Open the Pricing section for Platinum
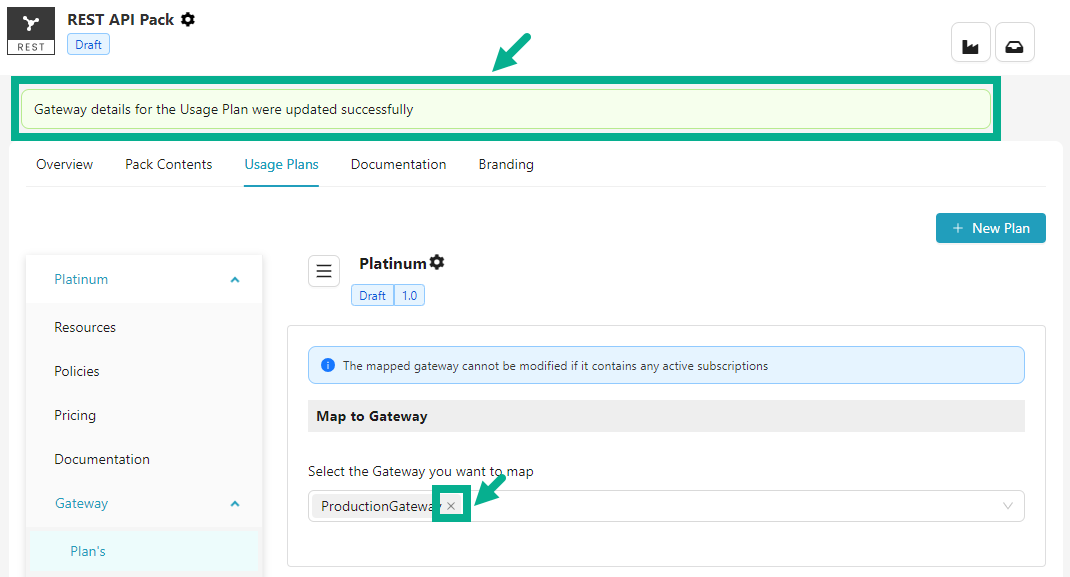The width and height of the screenshot is (1070, 577). 77,415
